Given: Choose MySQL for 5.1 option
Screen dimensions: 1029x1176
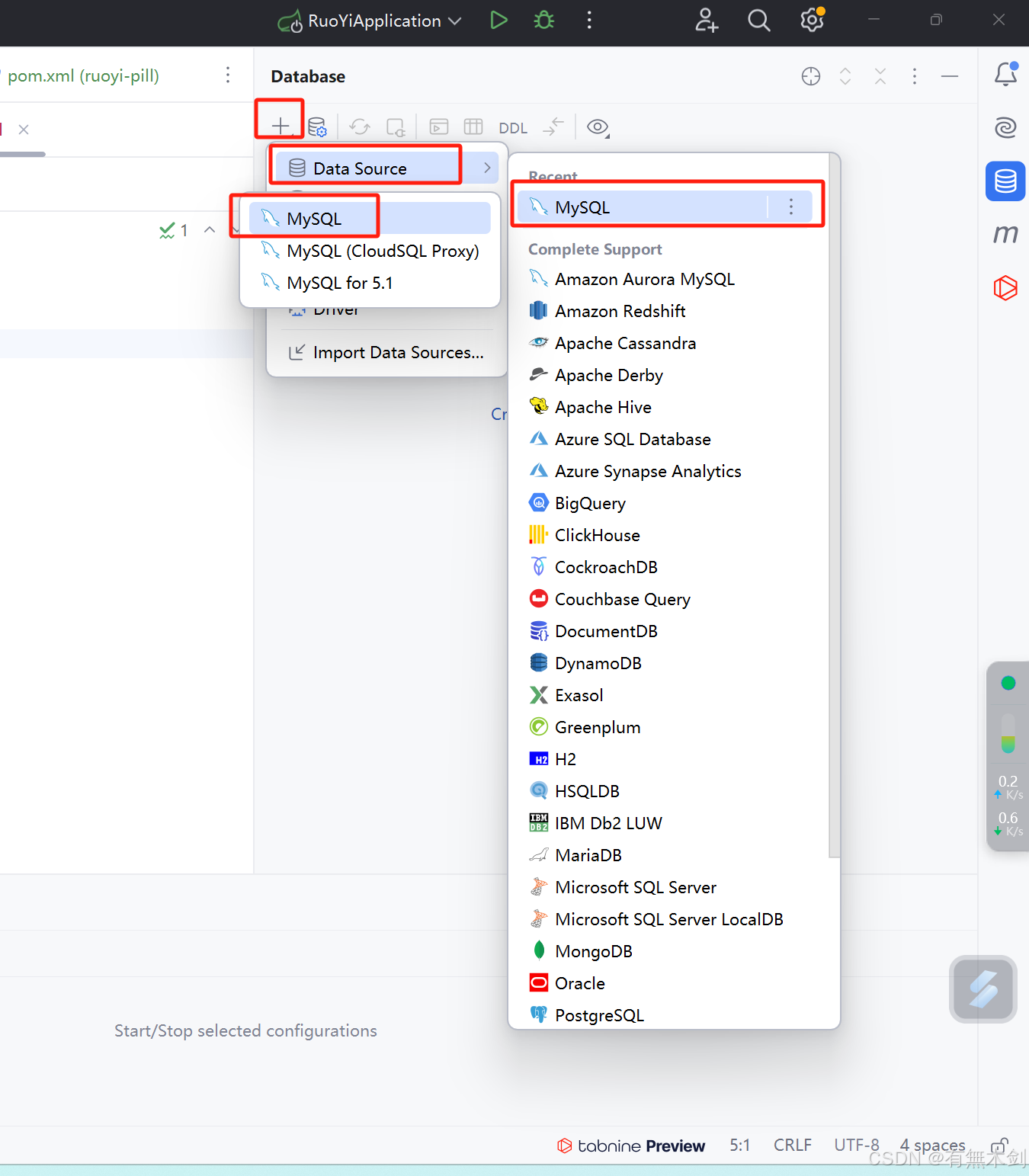Looking at the screenshot, I should pos(370,283).
